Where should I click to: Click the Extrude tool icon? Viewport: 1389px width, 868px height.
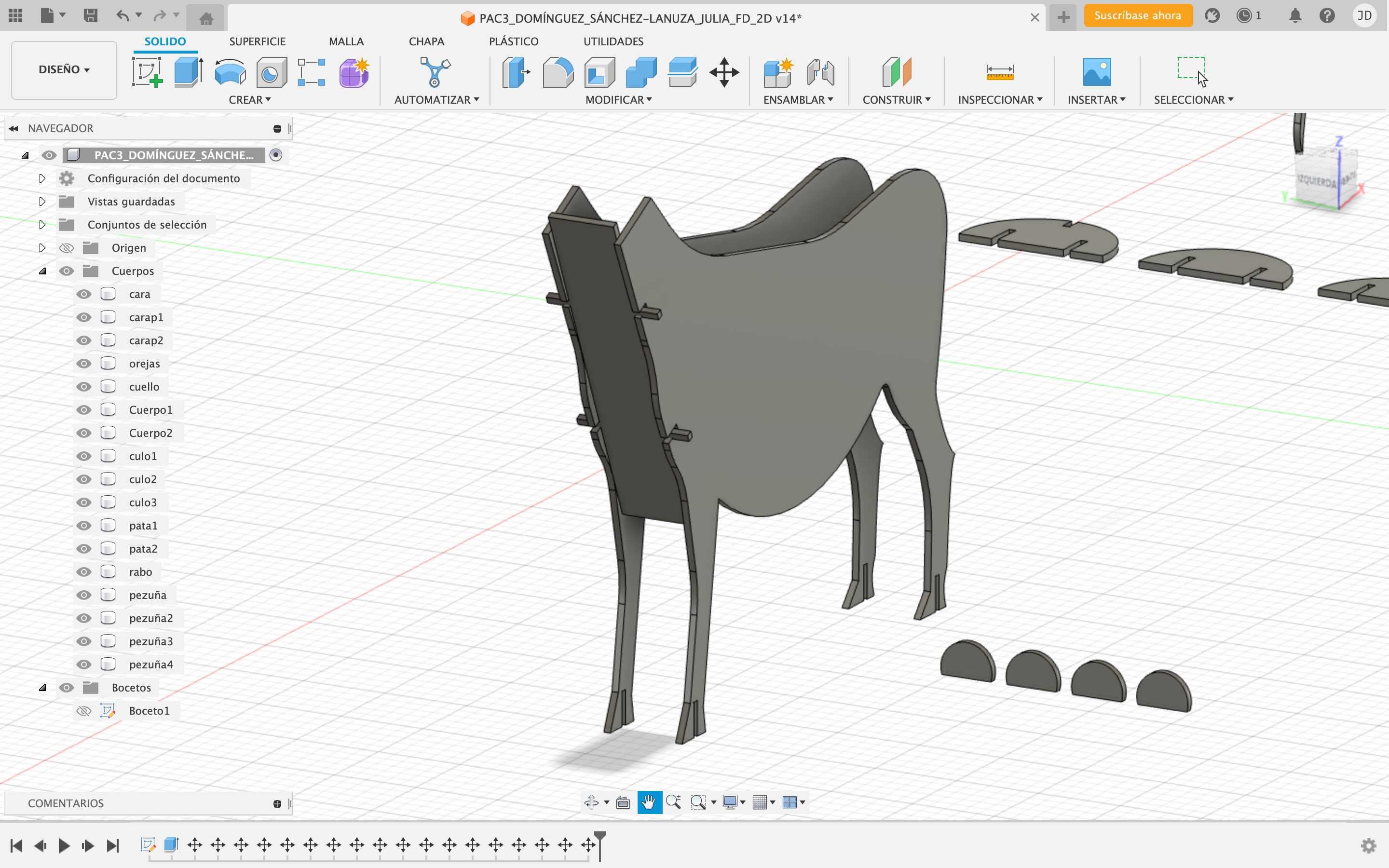[x=188, y=72]
